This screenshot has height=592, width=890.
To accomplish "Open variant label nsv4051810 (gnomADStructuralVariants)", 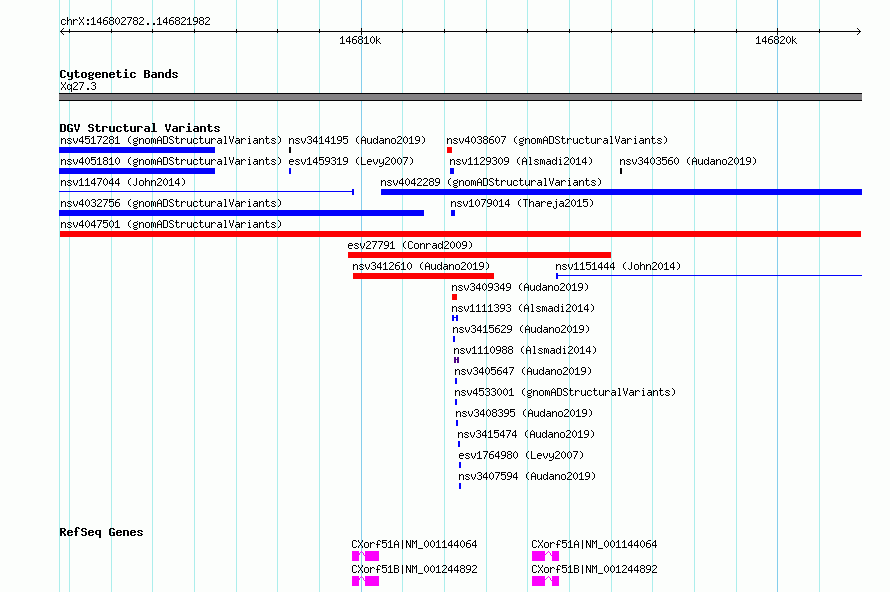I will pyautogui.click(x=171, y=161).
